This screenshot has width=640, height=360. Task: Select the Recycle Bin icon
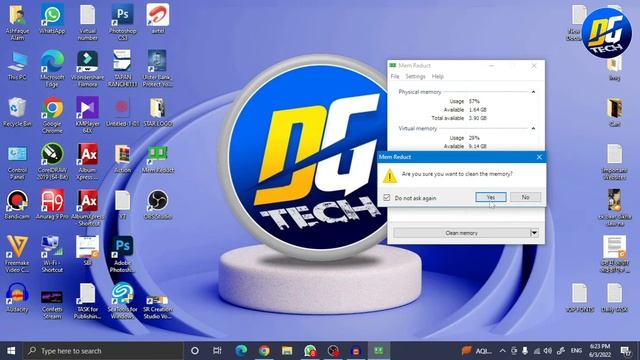[x=17, y=112]
